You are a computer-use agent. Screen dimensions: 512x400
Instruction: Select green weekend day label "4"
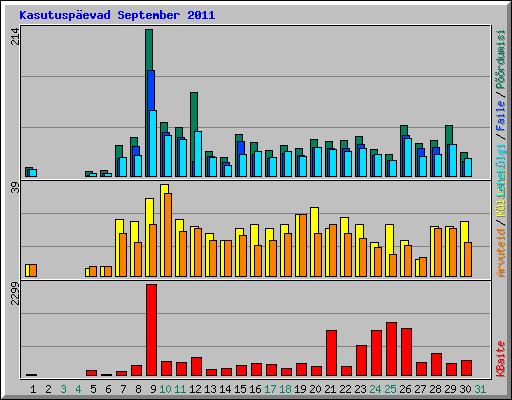coord(78,389)
